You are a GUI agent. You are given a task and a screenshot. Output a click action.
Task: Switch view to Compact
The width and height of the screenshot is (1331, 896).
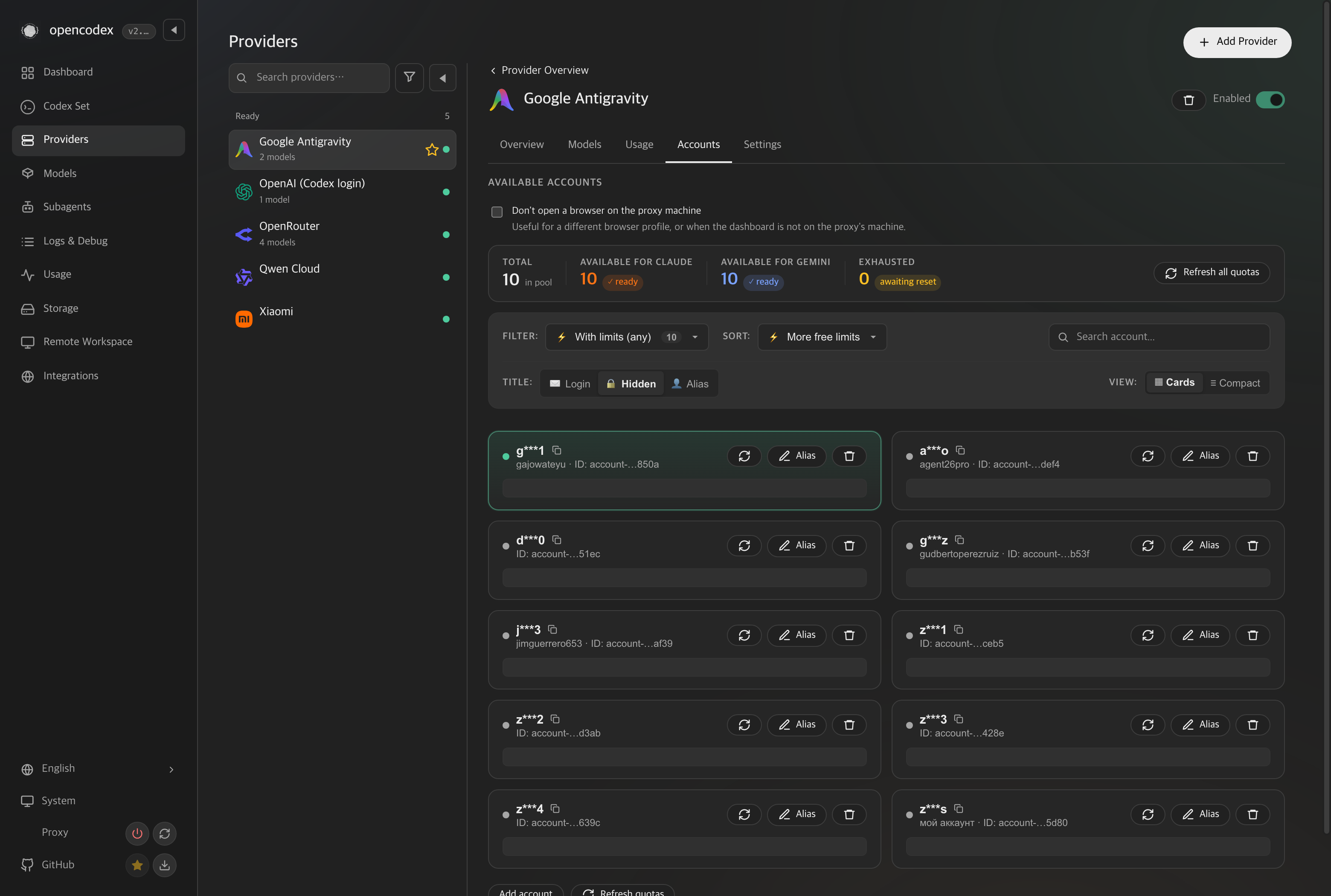(1235, 383)
